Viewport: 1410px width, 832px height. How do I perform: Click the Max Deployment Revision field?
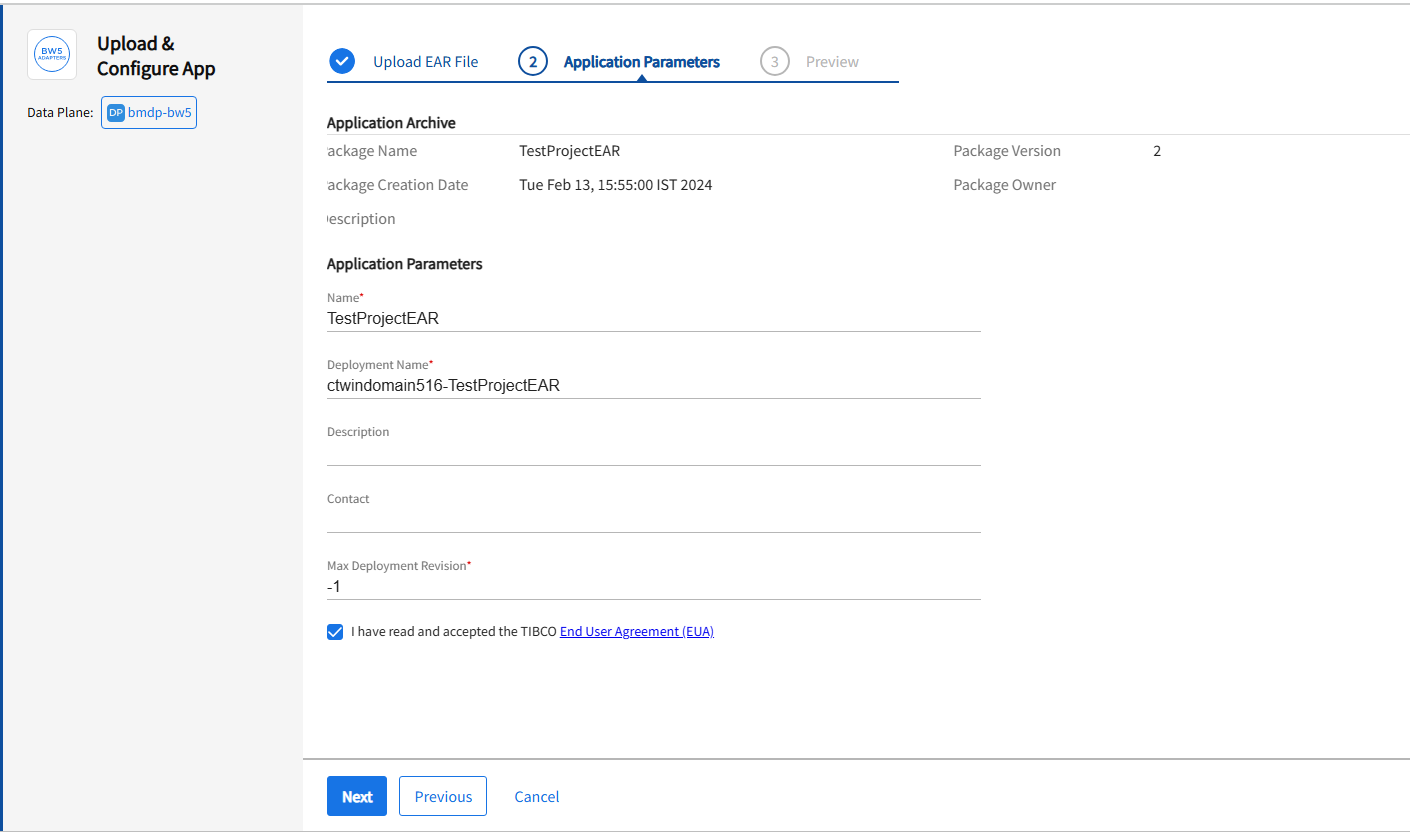[x=652, y=587]
